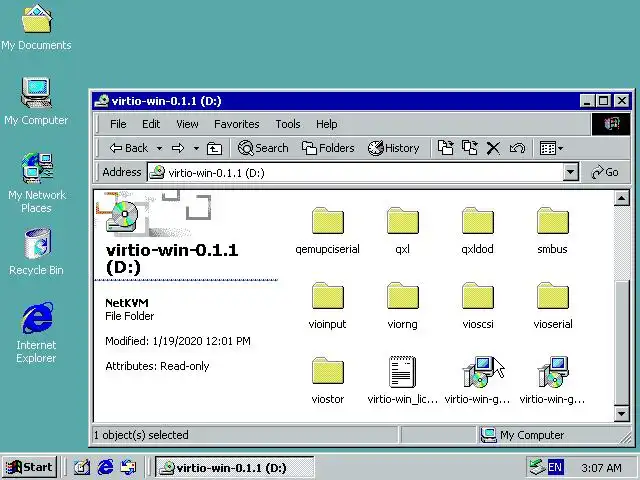Click the Move To toolbar icon
This screenshot has width=640, height=480.
445,148
